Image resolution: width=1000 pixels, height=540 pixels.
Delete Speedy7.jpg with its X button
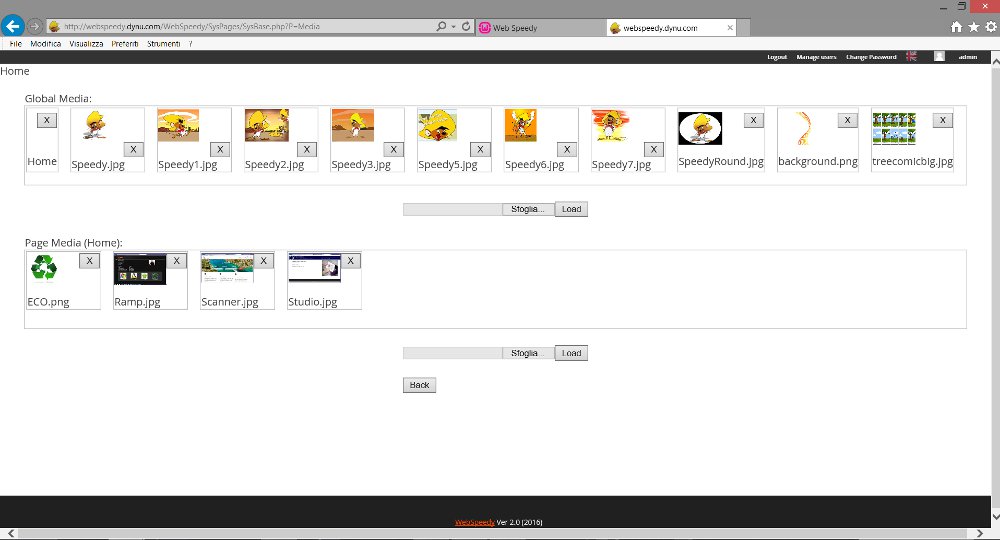[x=653, y=149]
